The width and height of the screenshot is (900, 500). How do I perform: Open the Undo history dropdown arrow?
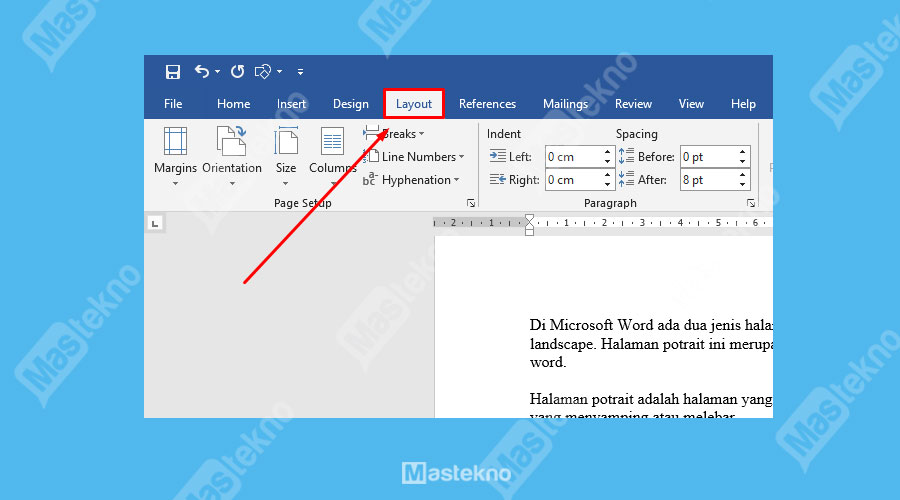pyautogui.click(x=218, y=72)
